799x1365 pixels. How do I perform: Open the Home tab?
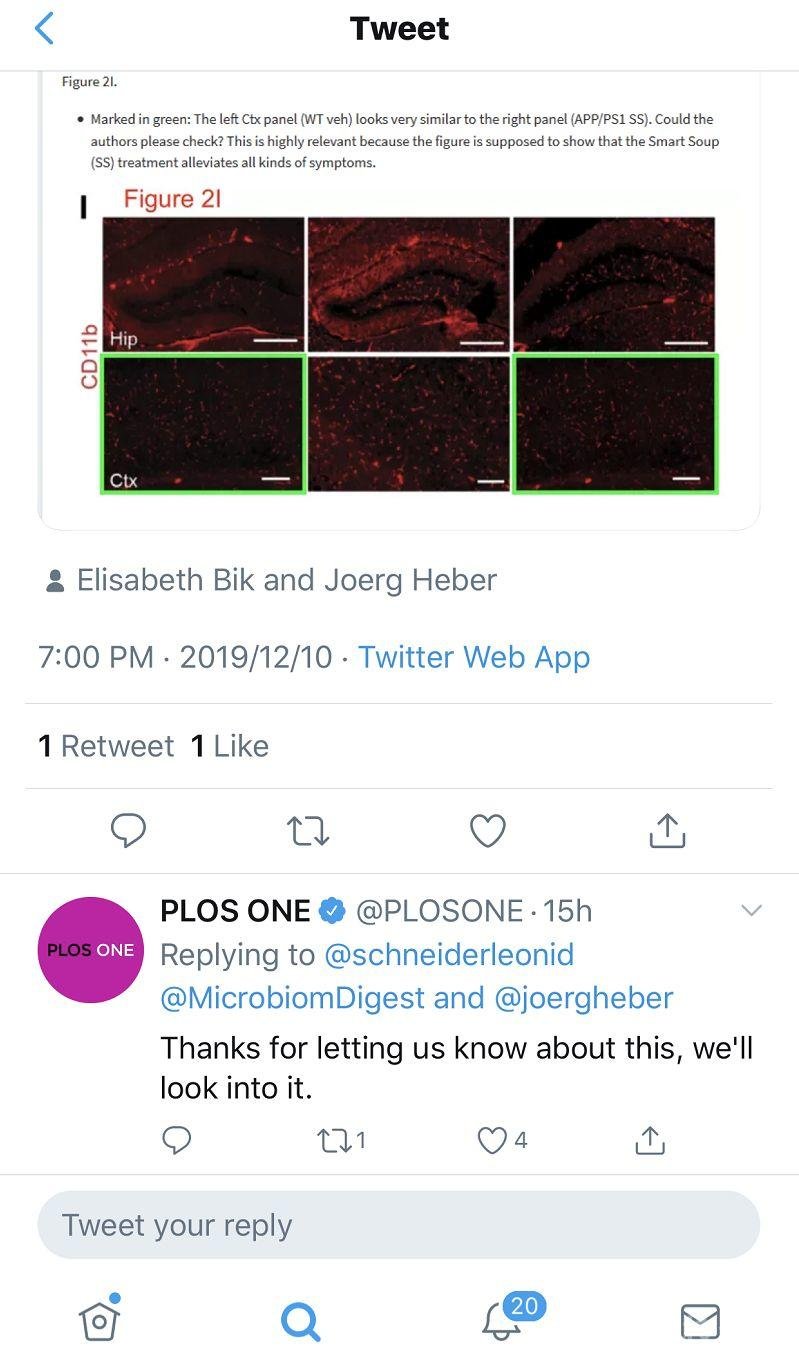coord(100,1320)
